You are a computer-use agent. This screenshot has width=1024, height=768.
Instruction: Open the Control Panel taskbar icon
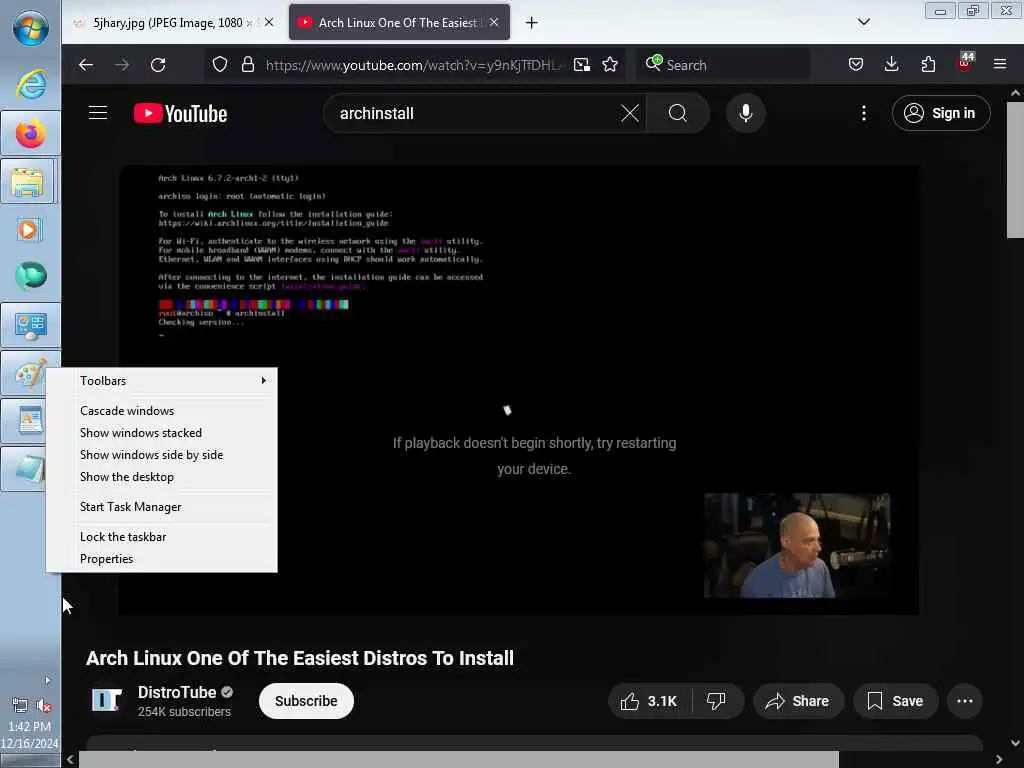point(30,326)
